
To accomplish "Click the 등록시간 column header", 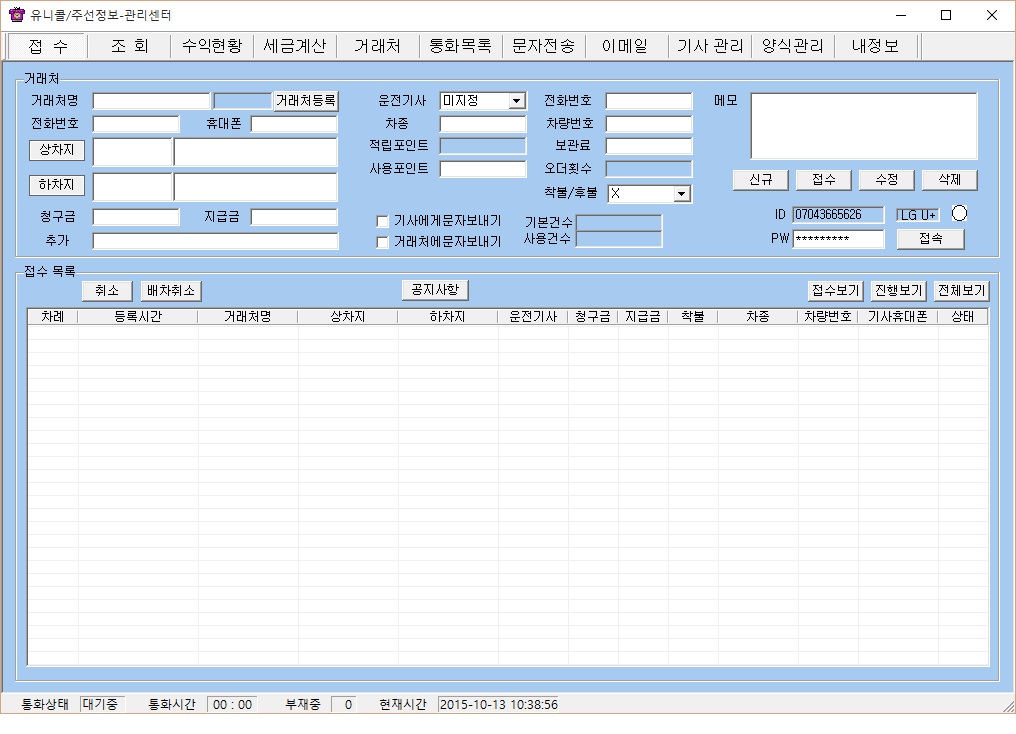I will (x=138, y=317).
